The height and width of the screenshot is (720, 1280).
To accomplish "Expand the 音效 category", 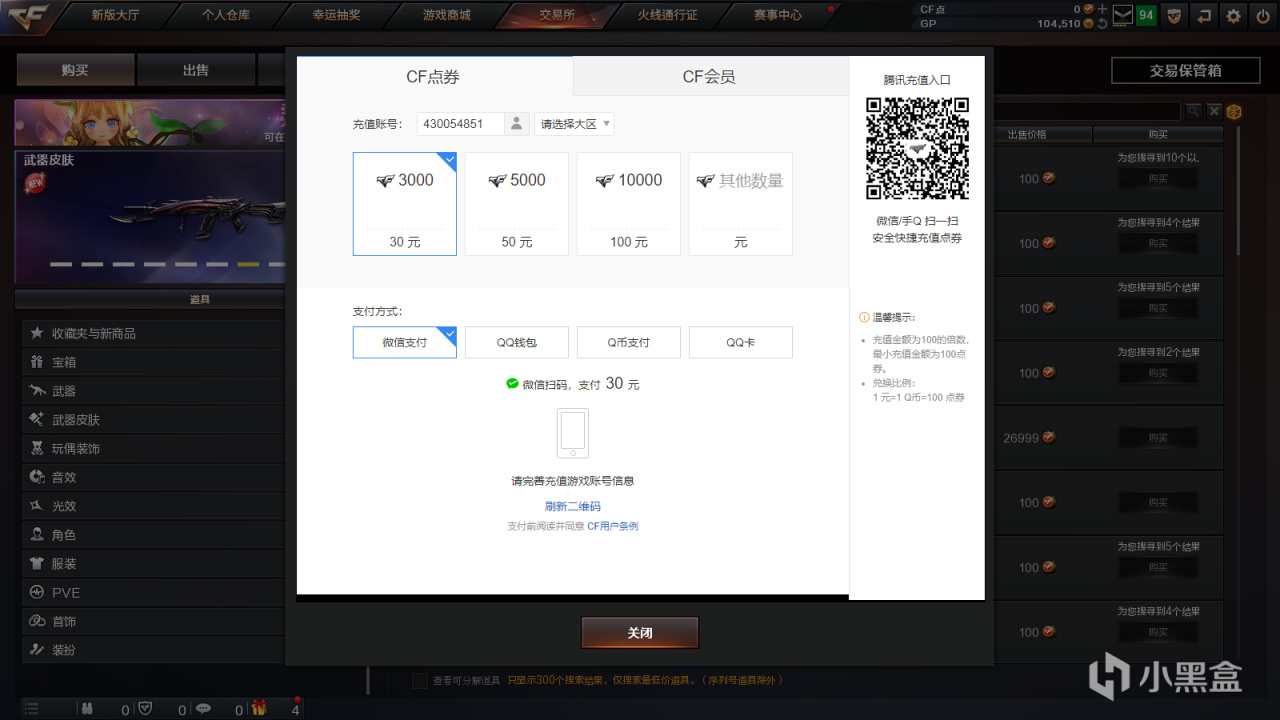I will pos(155,478).
